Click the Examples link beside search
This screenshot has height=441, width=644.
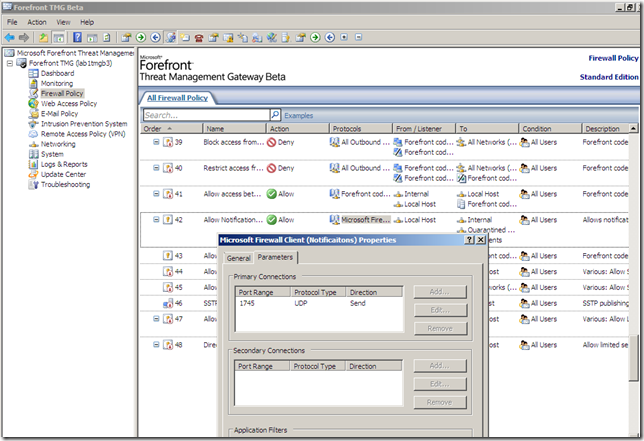pos(299,116)
